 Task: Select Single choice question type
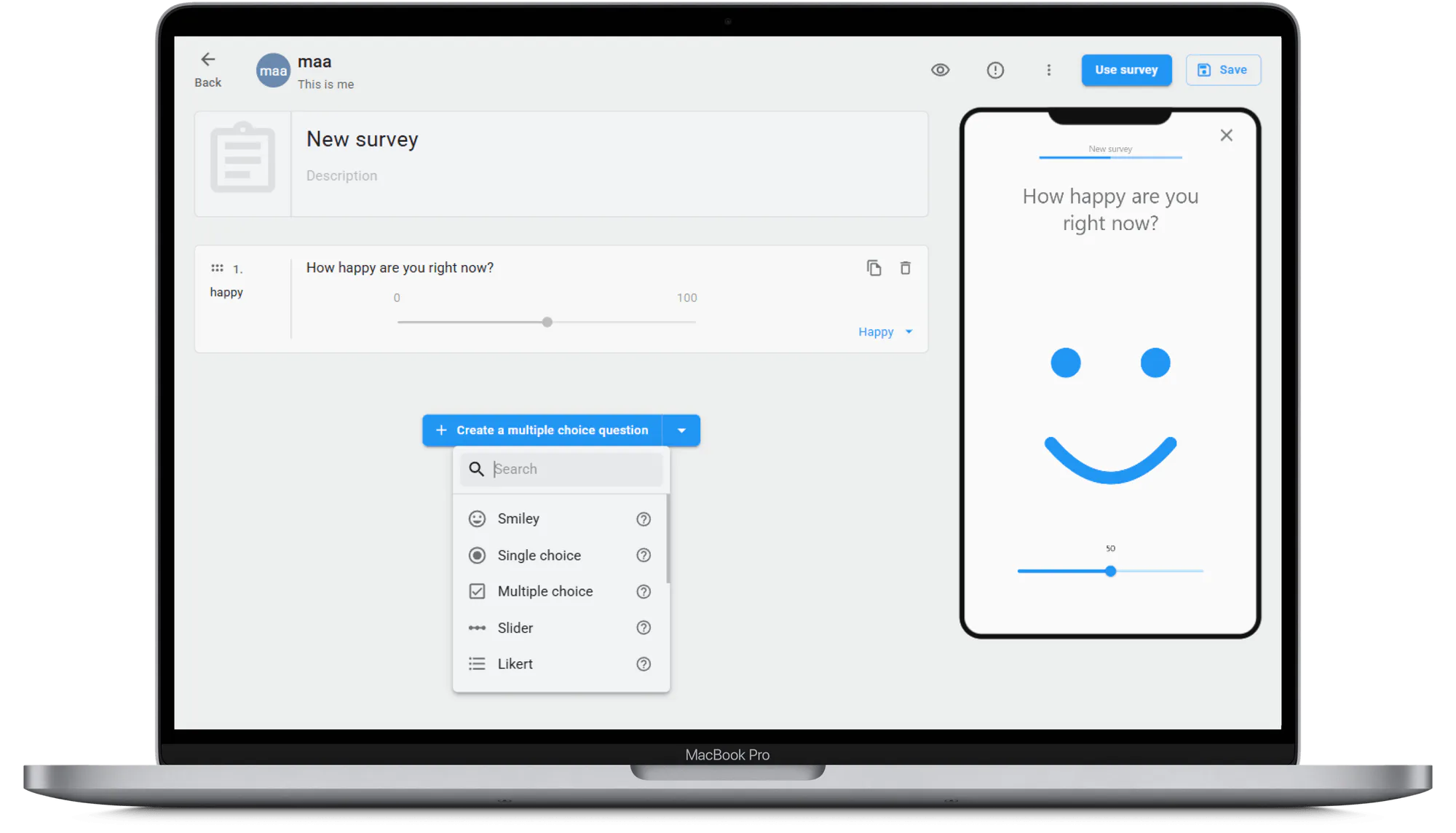(539, 556)
